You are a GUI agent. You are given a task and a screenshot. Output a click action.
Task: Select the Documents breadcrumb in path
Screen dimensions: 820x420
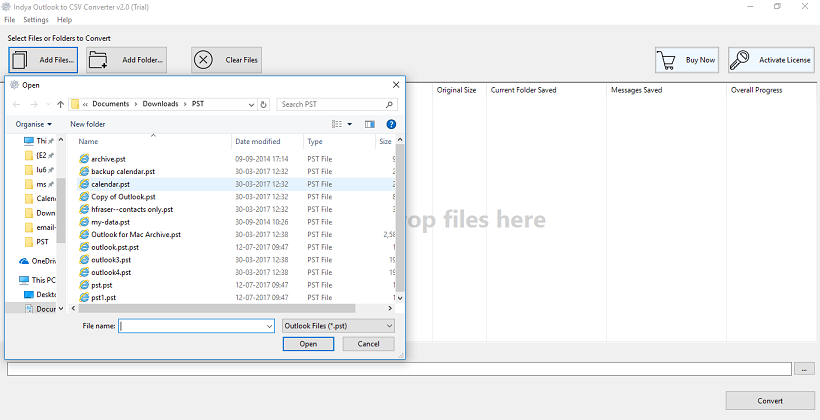coord(110,104)
